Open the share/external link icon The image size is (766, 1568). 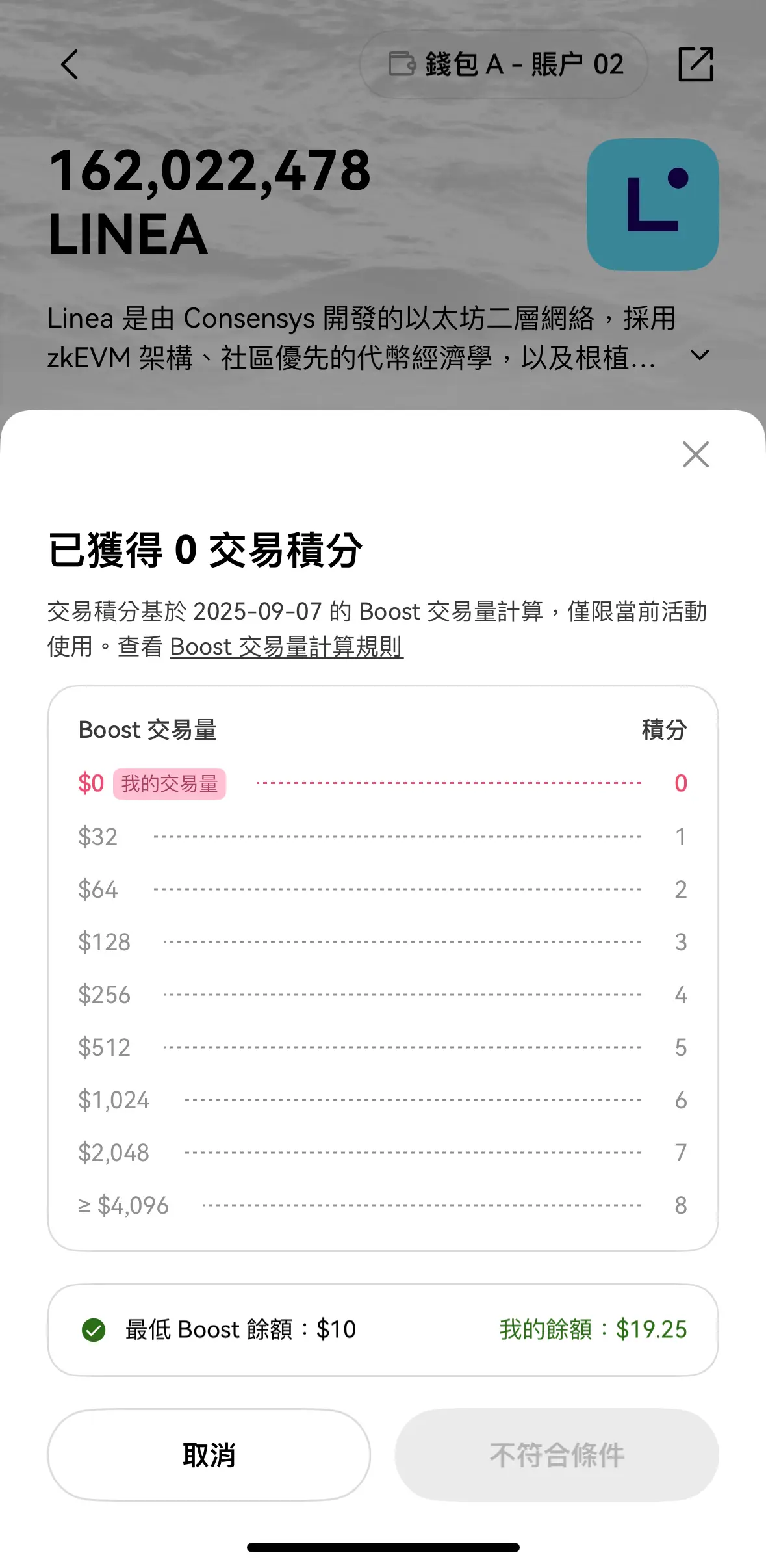pyautogui.click(x=695, y=64)
